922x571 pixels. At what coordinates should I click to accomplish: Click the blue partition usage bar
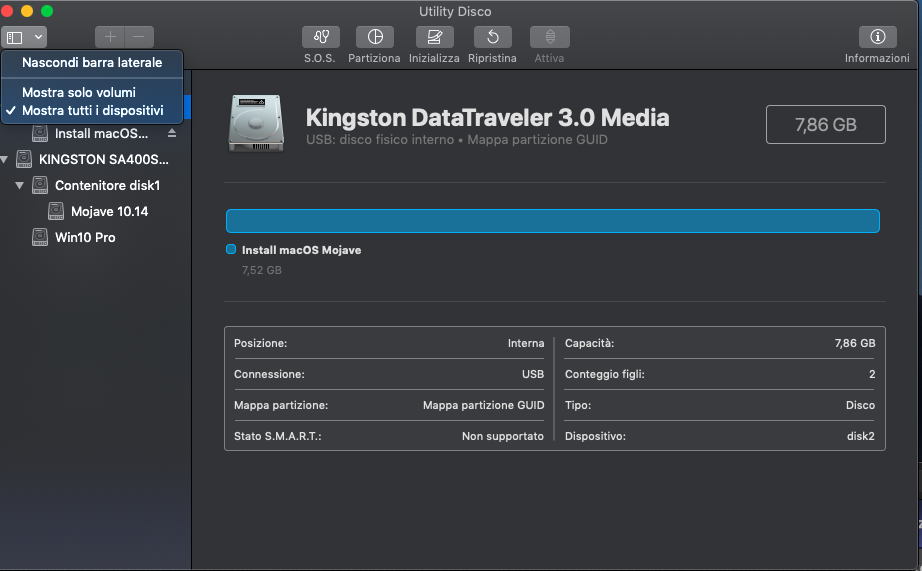553,221
